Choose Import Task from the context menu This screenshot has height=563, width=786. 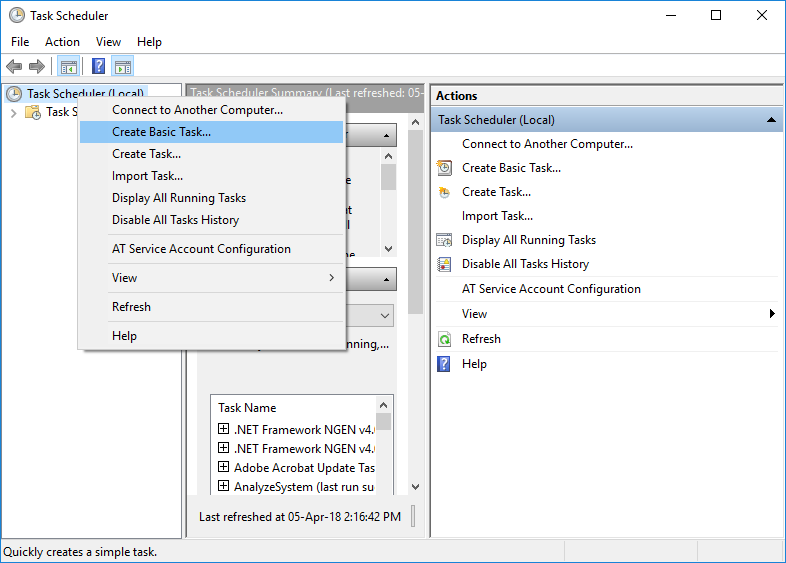point(147,176)
